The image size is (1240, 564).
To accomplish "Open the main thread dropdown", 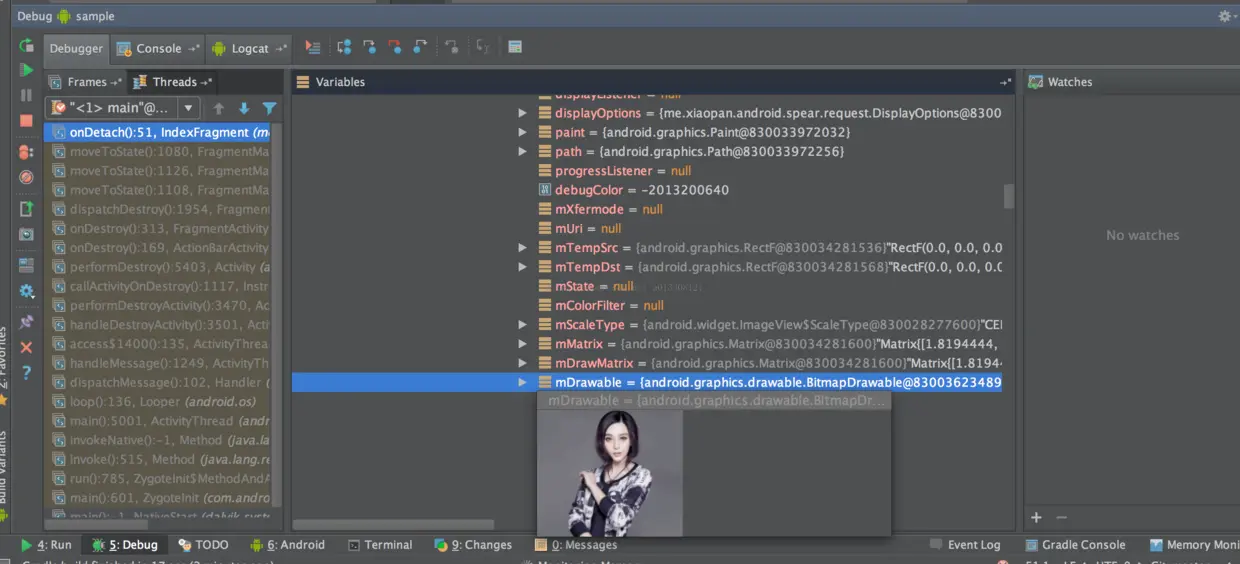I will tap(188, 108).
